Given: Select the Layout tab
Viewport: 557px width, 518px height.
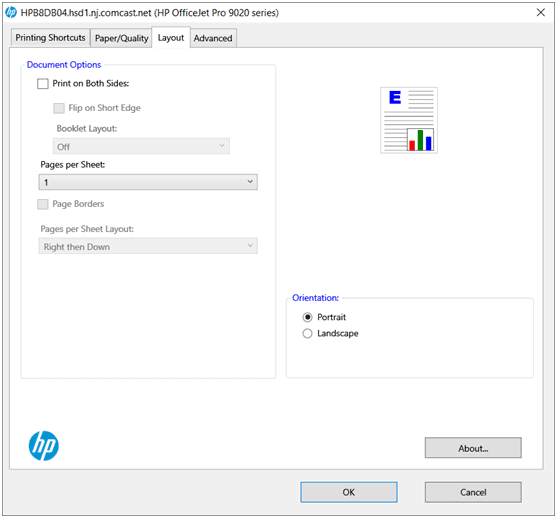Looking at the screenshot, I should coord(171,37).
